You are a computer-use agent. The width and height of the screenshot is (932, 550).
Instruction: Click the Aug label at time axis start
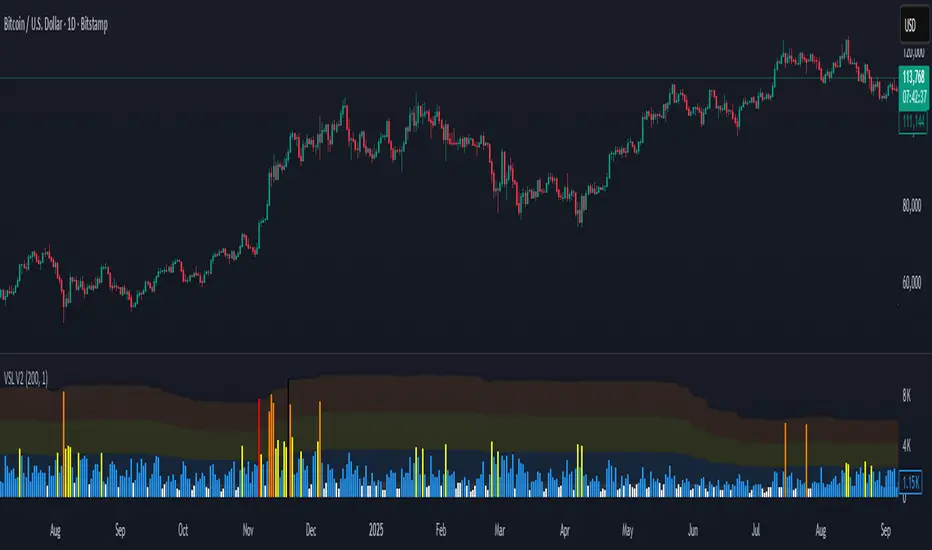click(x=55, y=530)
